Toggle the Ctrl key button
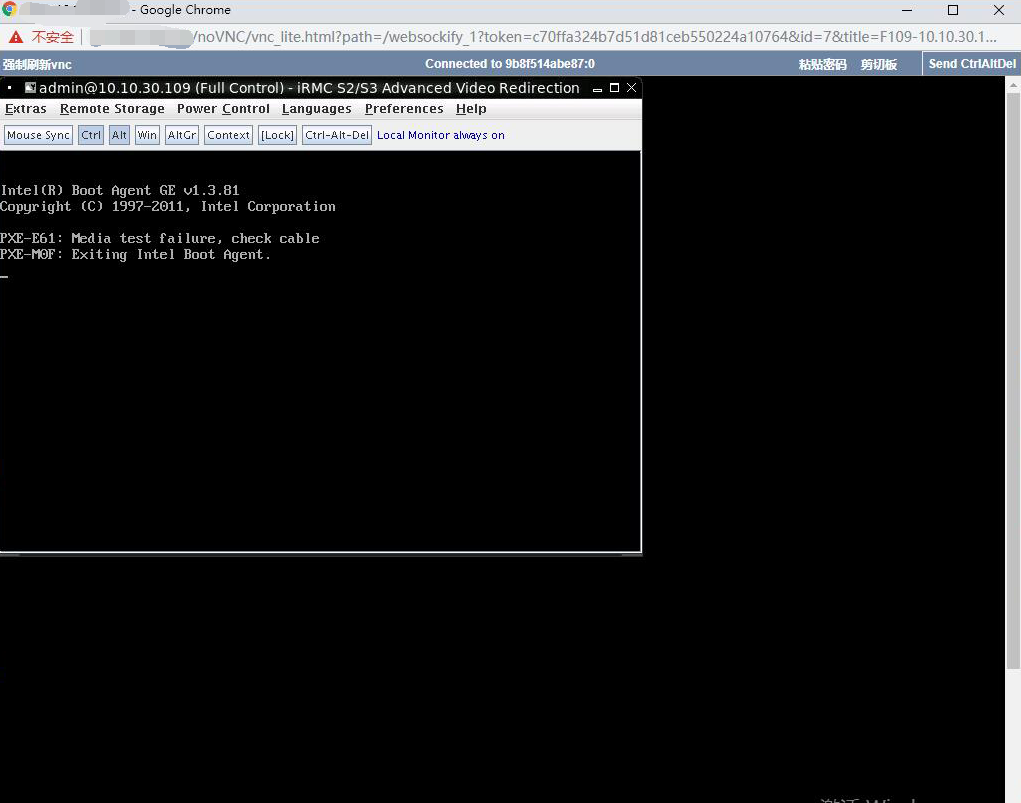Viewport: 1021px width, 803px height. (x=91, y=135)
